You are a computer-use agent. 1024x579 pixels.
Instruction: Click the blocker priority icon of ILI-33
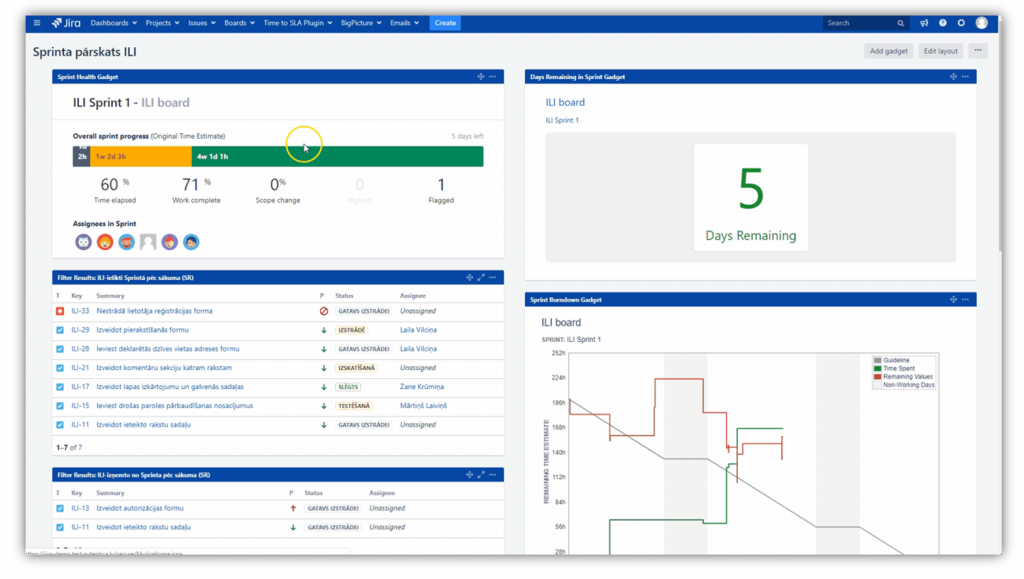point(324,311)
